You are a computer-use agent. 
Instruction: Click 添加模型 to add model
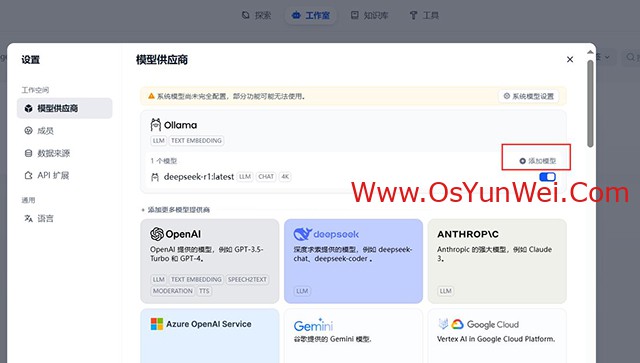click(538, 161)
